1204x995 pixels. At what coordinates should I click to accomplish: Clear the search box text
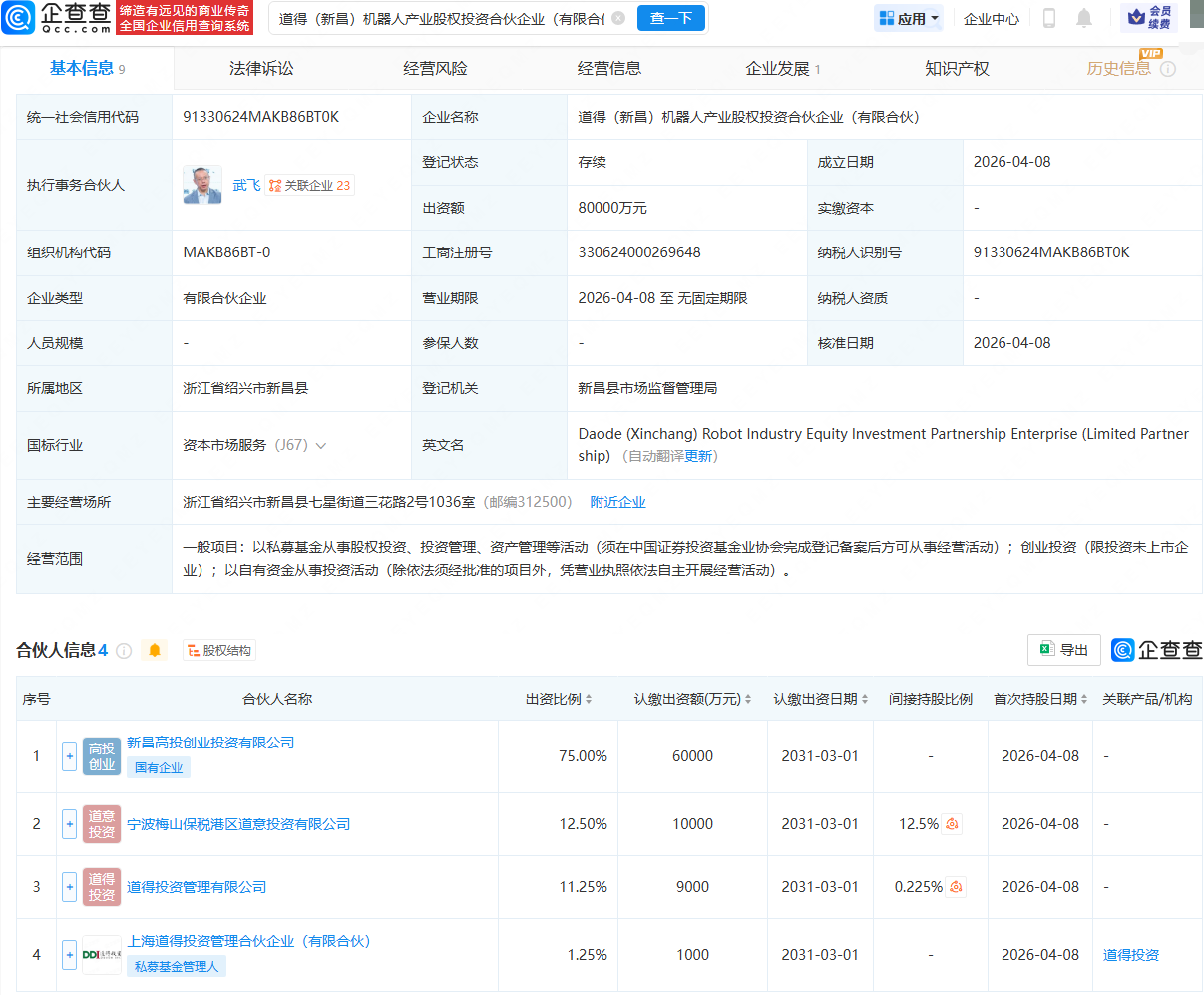[x=618, y=18]
